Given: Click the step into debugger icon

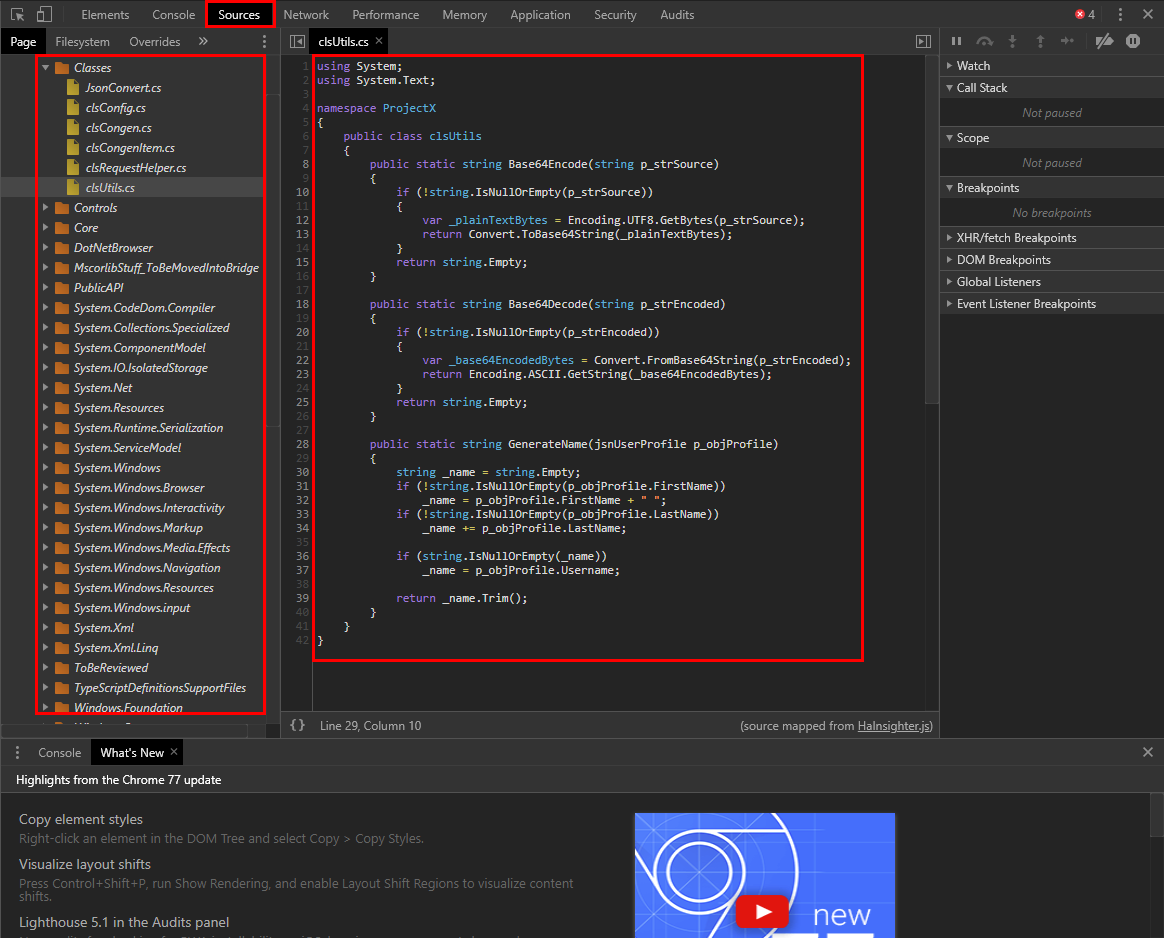Looking at the screenshot, I should pos(1012,42).
